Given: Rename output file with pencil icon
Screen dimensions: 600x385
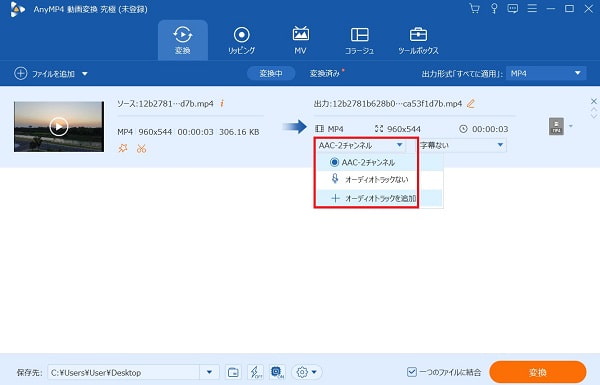Looking at the screenshot, I should pyautogui.click(x=471, y=103).
